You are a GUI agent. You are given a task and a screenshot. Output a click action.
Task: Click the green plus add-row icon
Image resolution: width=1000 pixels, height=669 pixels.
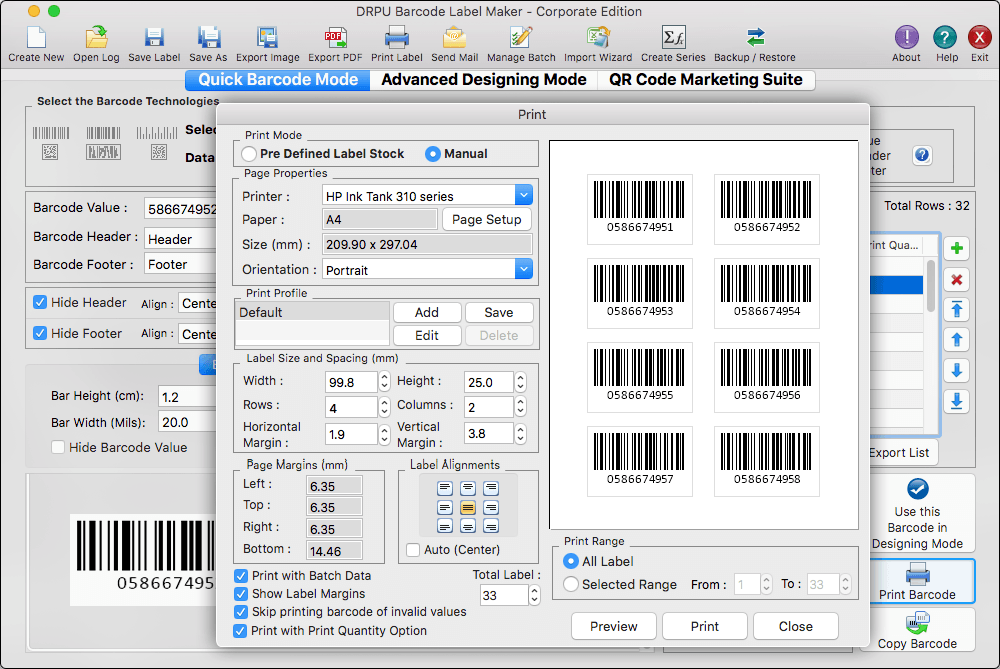(956, 249)
